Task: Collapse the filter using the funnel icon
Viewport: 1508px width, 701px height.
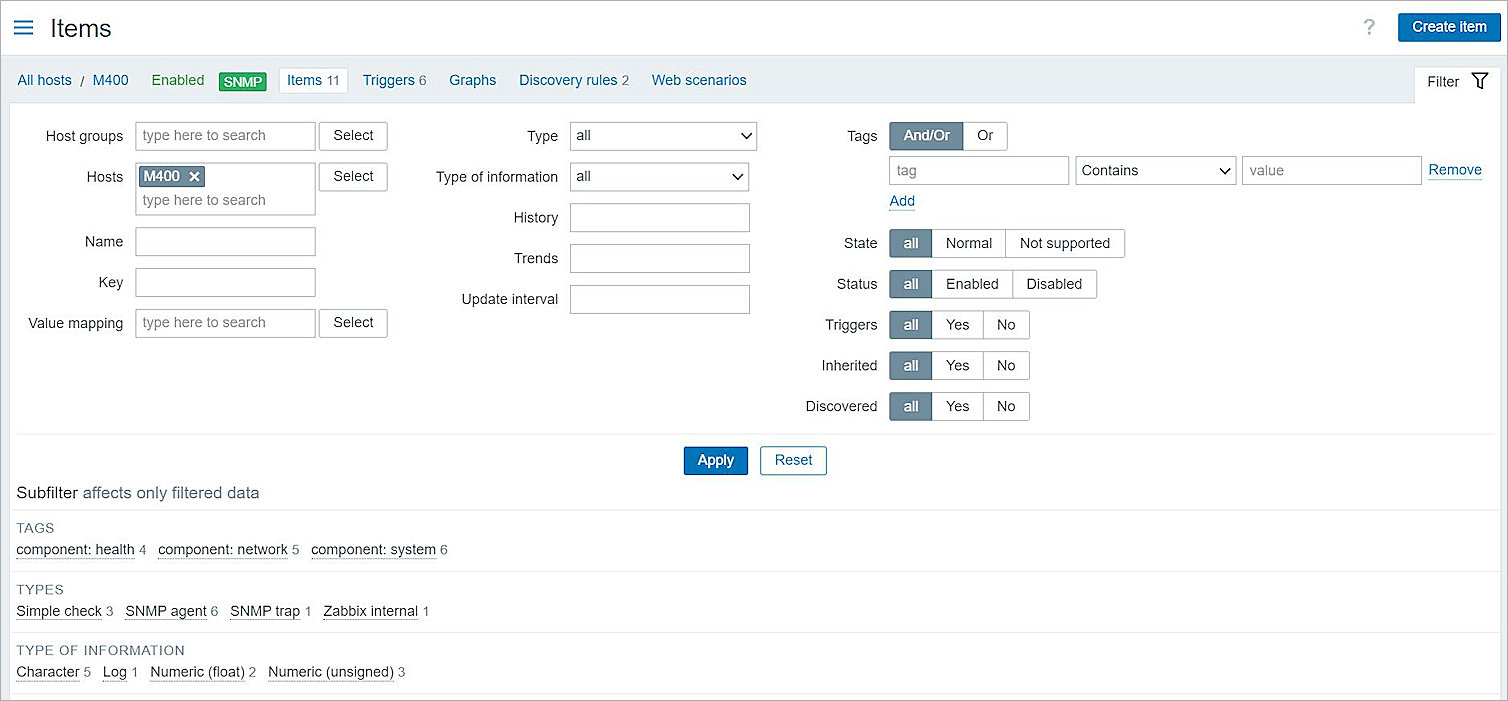Action: pos(1481,81)
